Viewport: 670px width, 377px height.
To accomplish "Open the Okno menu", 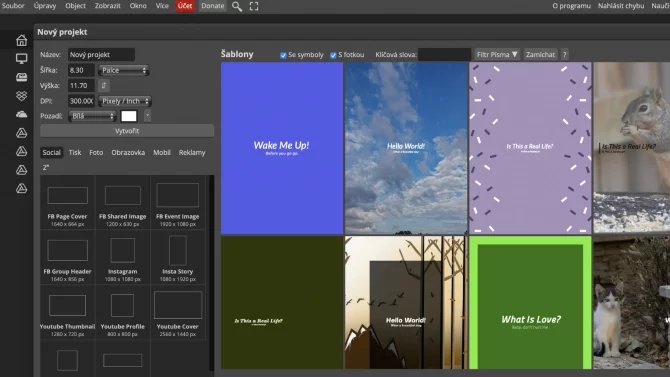I will pyautogui.click(x=138, y=6).
